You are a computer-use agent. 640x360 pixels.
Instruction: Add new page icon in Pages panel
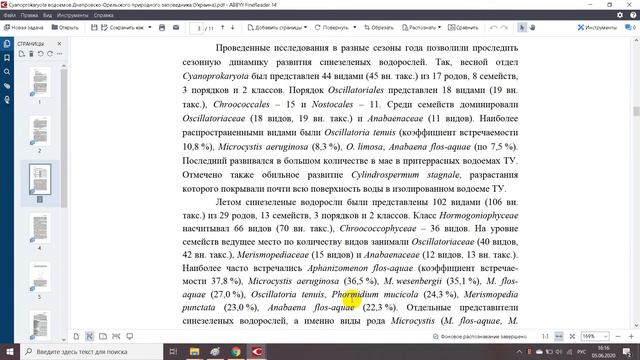pos(22,54)
